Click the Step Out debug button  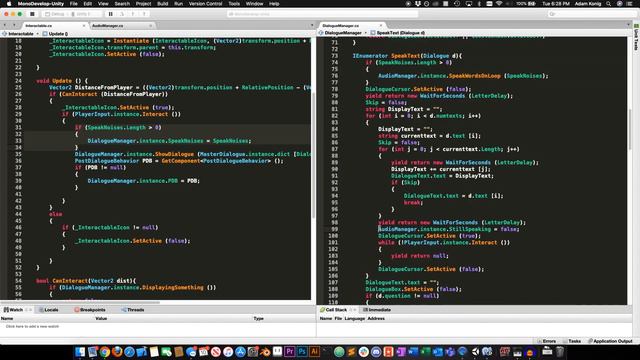coord(144,14)
